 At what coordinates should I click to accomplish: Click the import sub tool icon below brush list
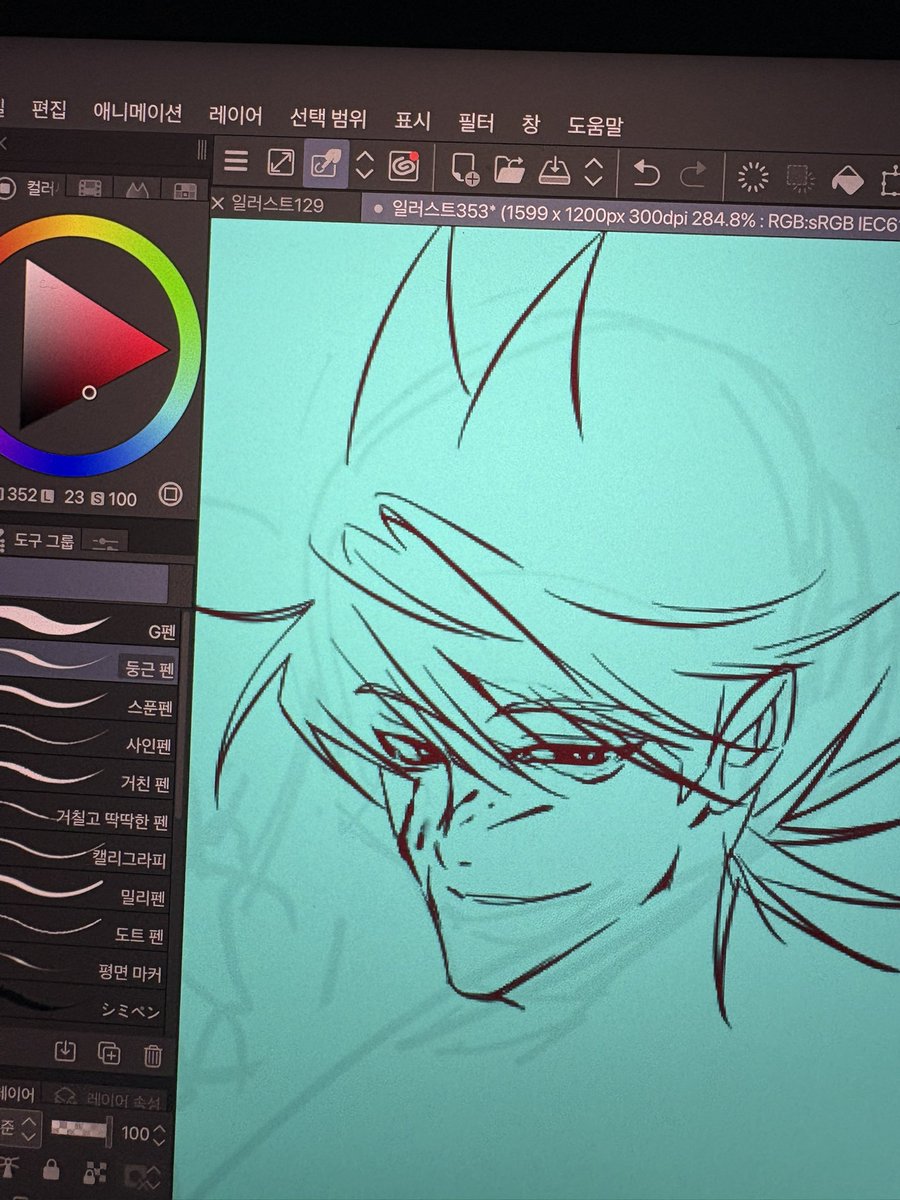point(65,1051)
